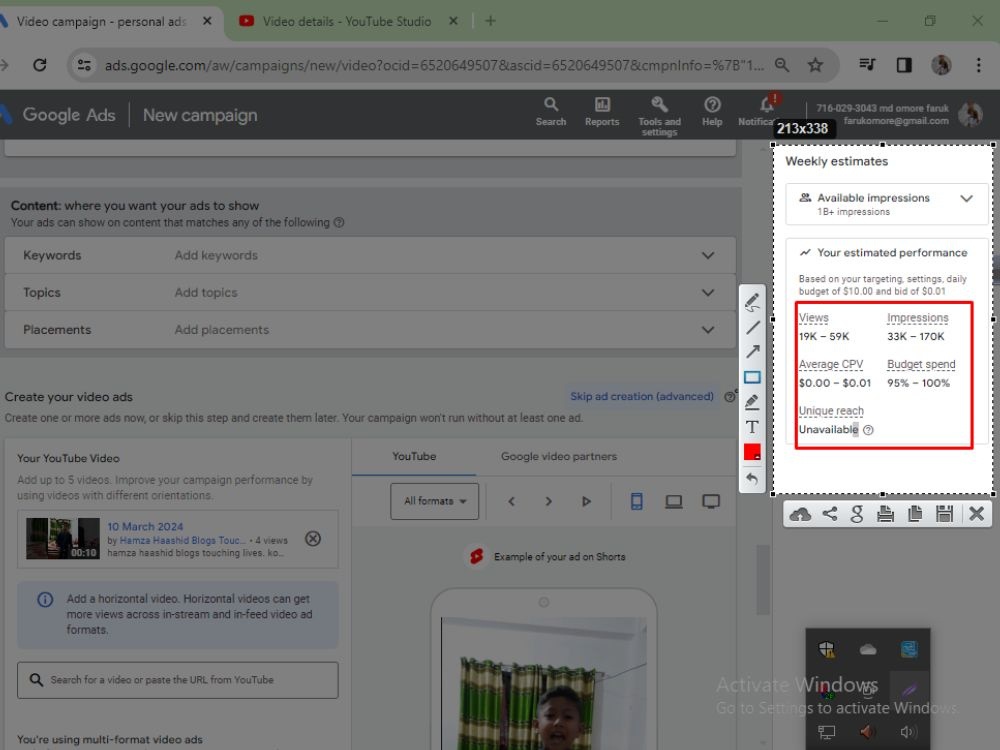The width and height of the screenshot is (1000, 750).
Task: Open Google Ads Search
Action: [550, 112]
